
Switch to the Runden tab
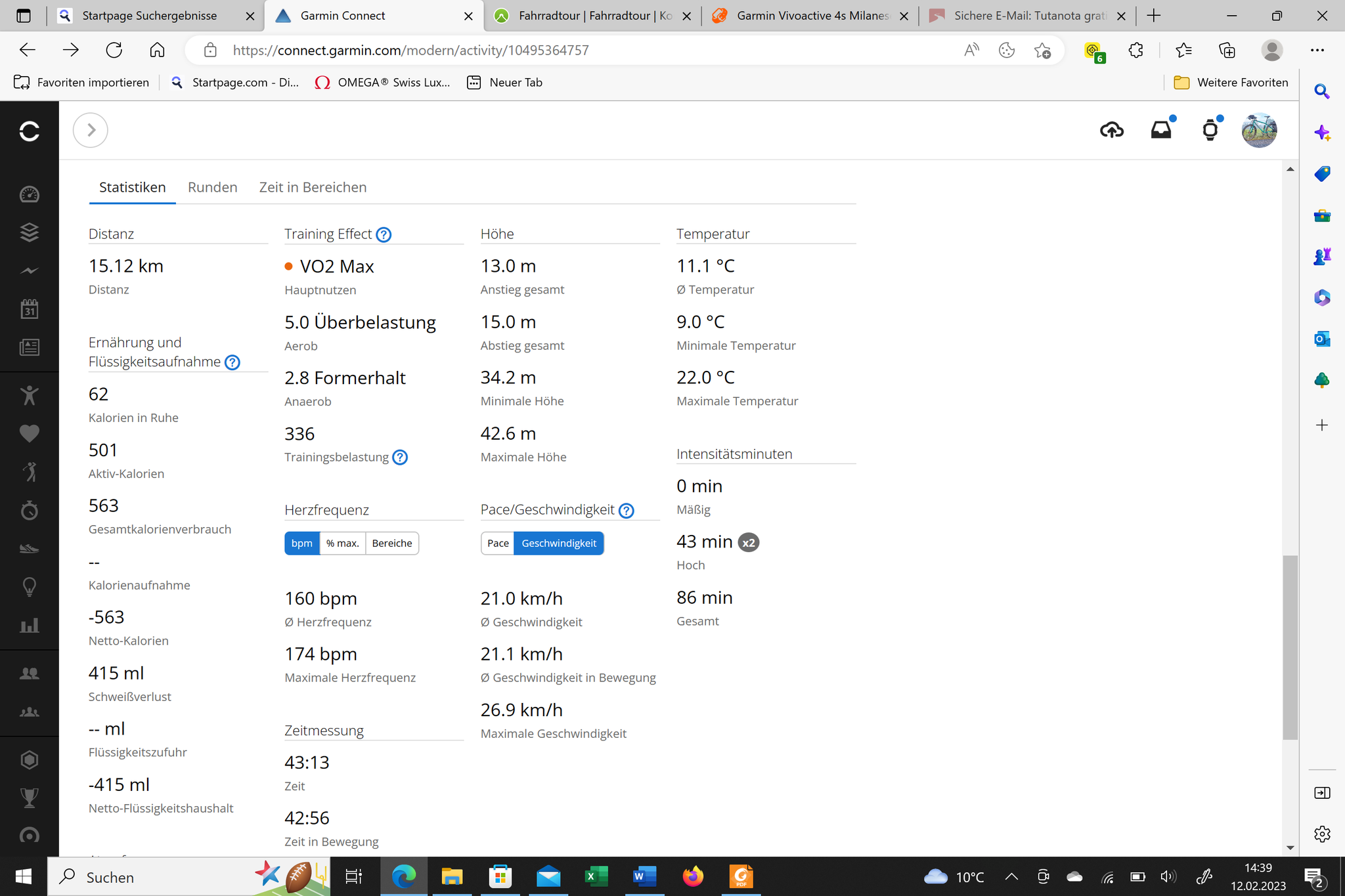(212, 187)
